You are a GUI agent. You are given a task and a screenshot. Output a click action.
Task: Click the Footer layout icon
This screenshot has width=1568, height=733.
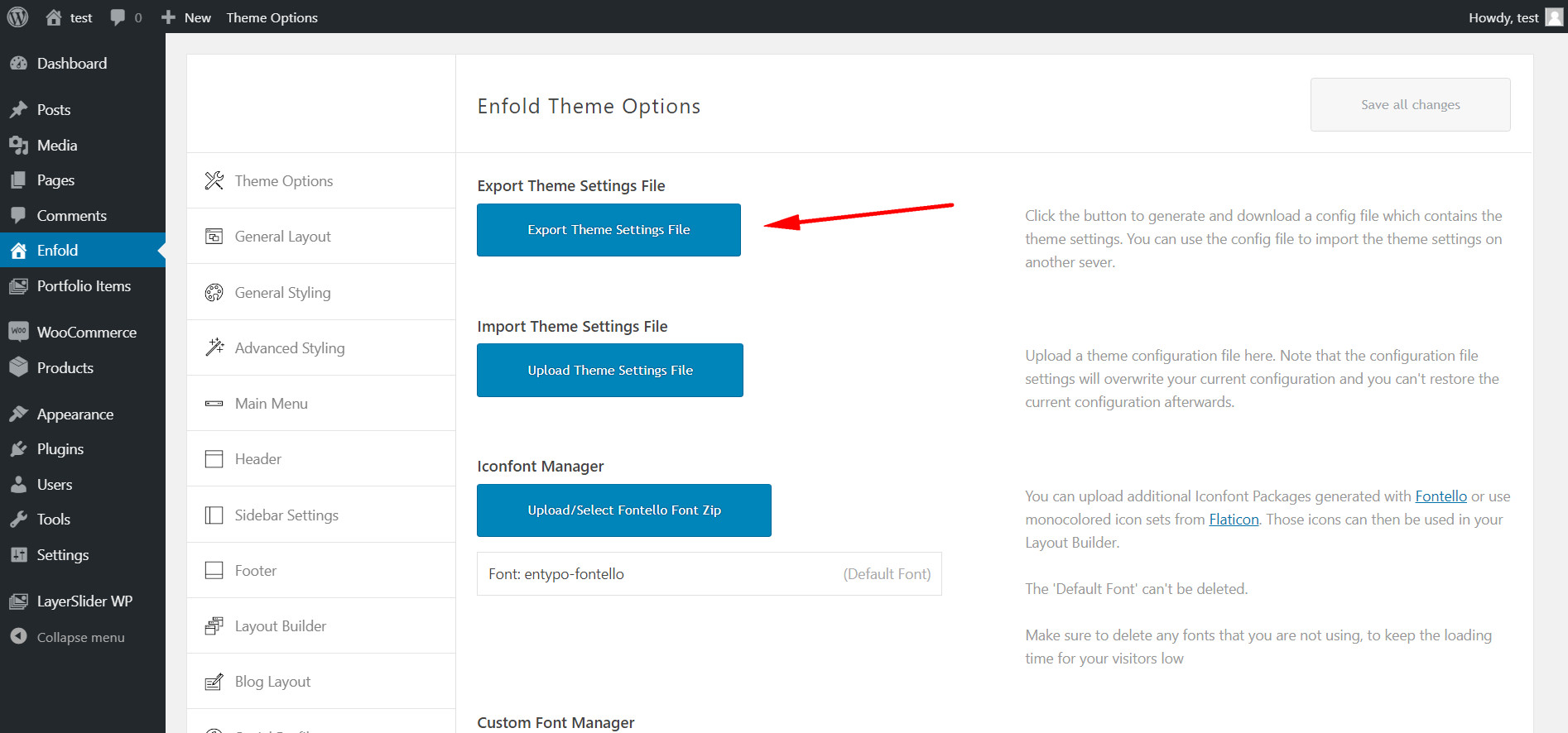(214, 571)
